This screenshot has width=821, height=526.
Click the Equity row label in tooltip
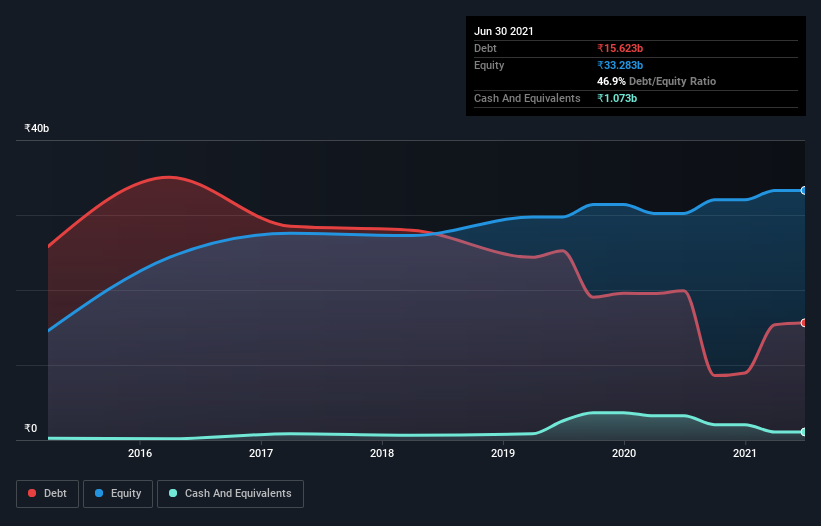coord(489,65)
